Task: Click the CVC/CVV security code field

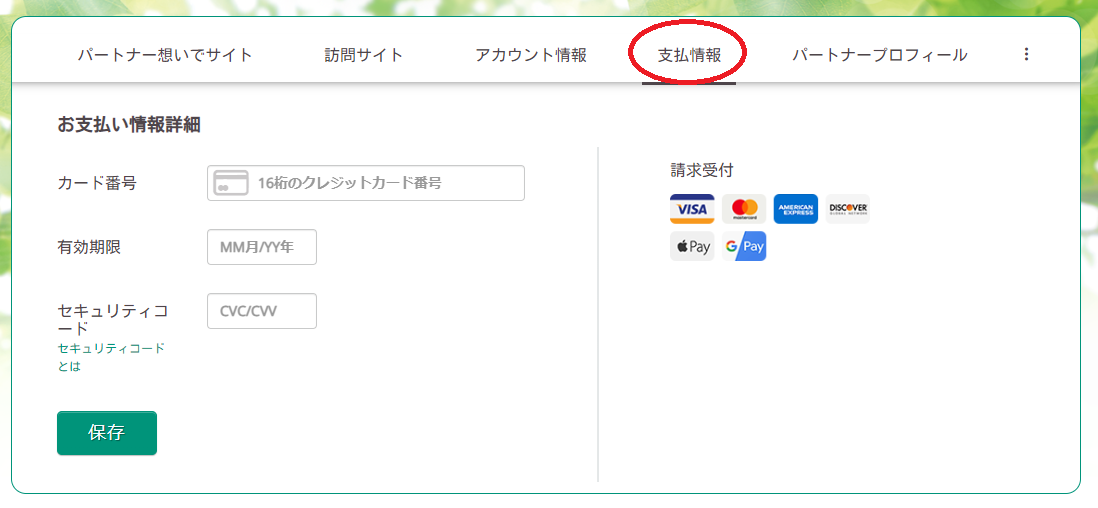Action: [261, 311]
